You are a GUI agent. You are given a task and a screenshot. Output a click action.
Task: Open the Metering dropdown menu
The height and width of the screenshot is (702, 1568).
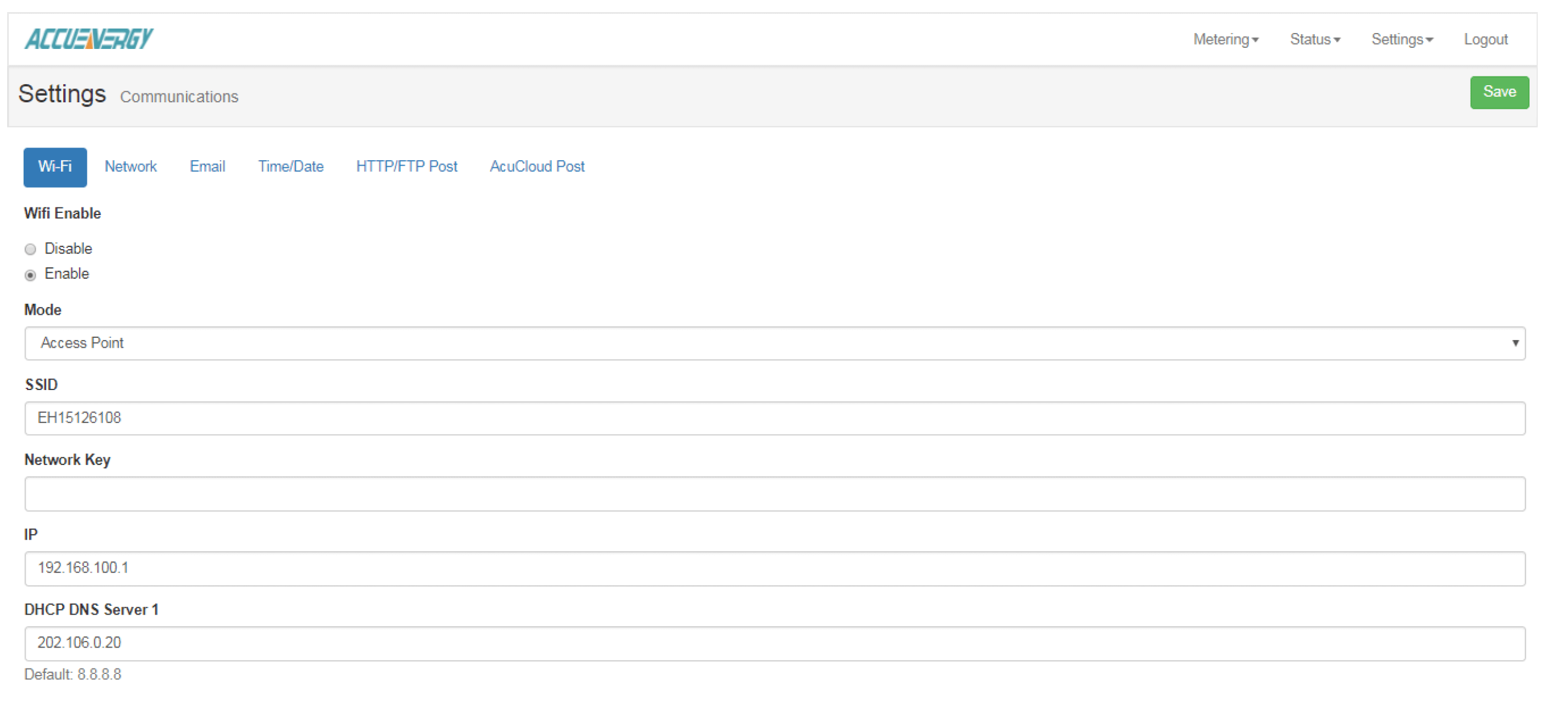[1225, 40]
